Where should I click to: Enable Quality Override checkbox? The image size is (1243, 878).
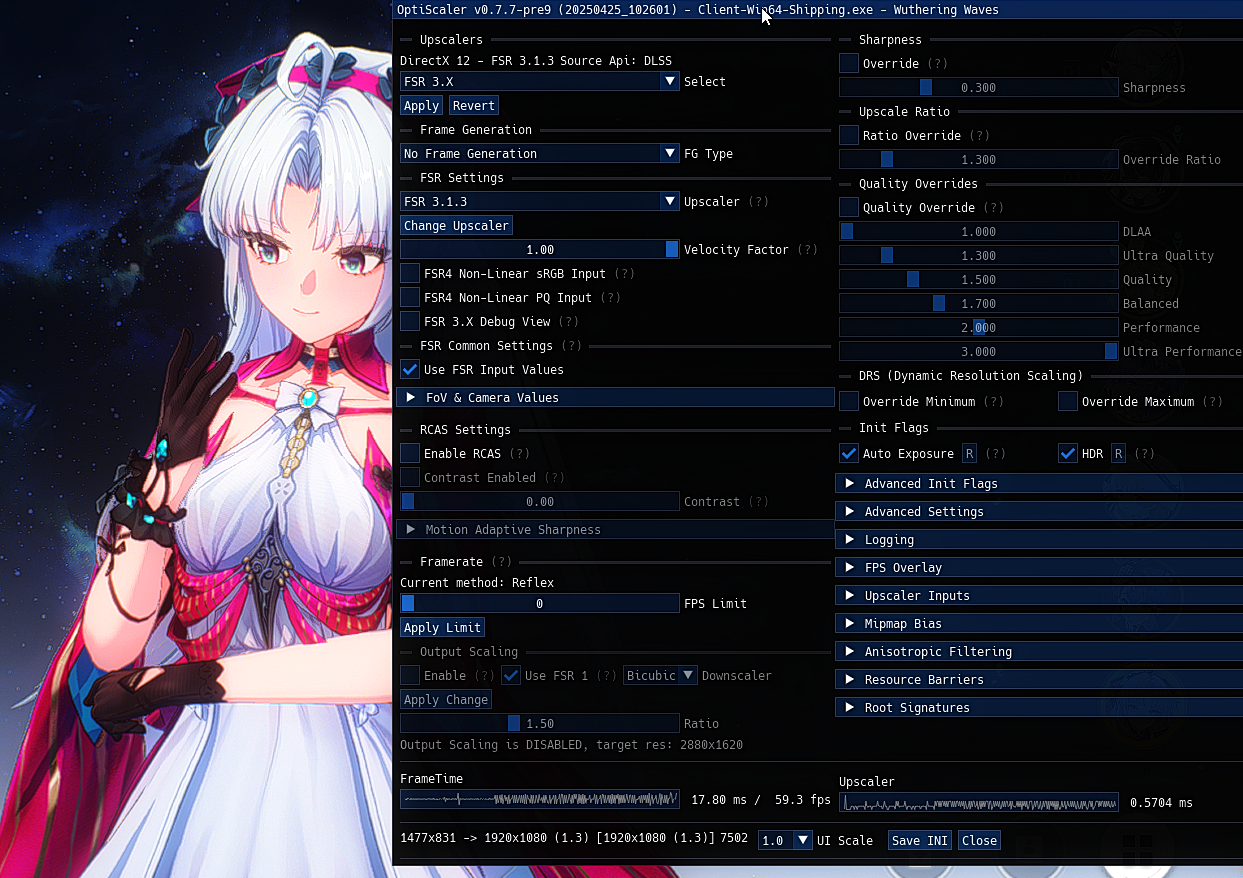849,207
